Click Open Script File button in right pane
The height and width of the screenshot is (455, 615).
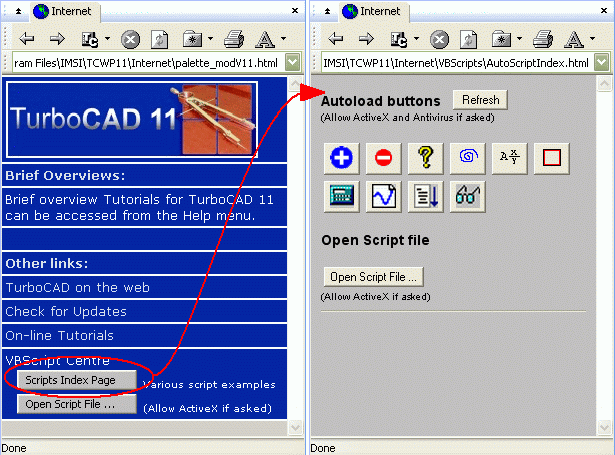373,277
